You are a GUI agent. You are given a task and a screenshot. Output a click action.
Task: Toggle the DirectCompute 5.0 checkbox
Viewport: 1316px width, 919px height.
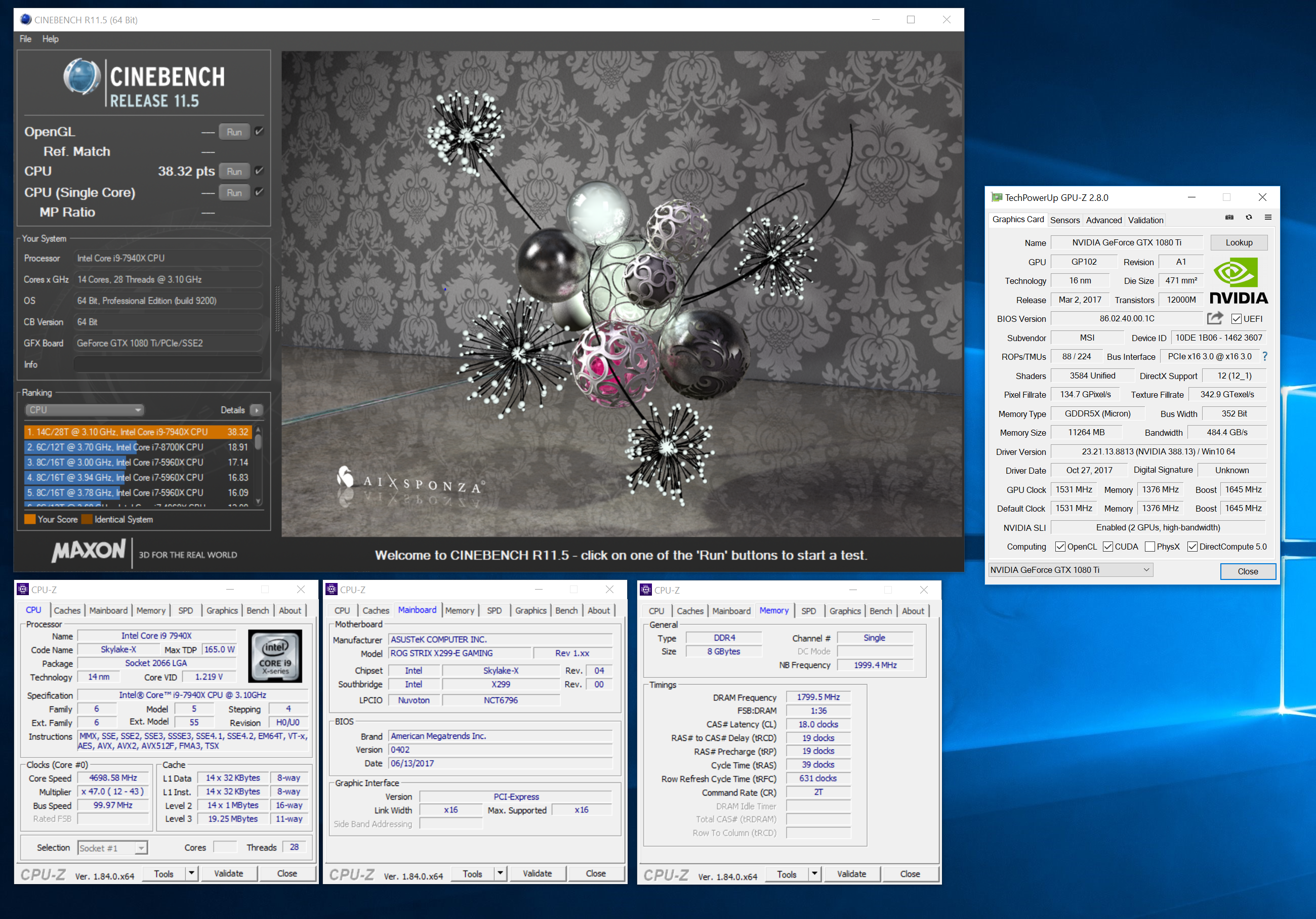[1192, 547]
